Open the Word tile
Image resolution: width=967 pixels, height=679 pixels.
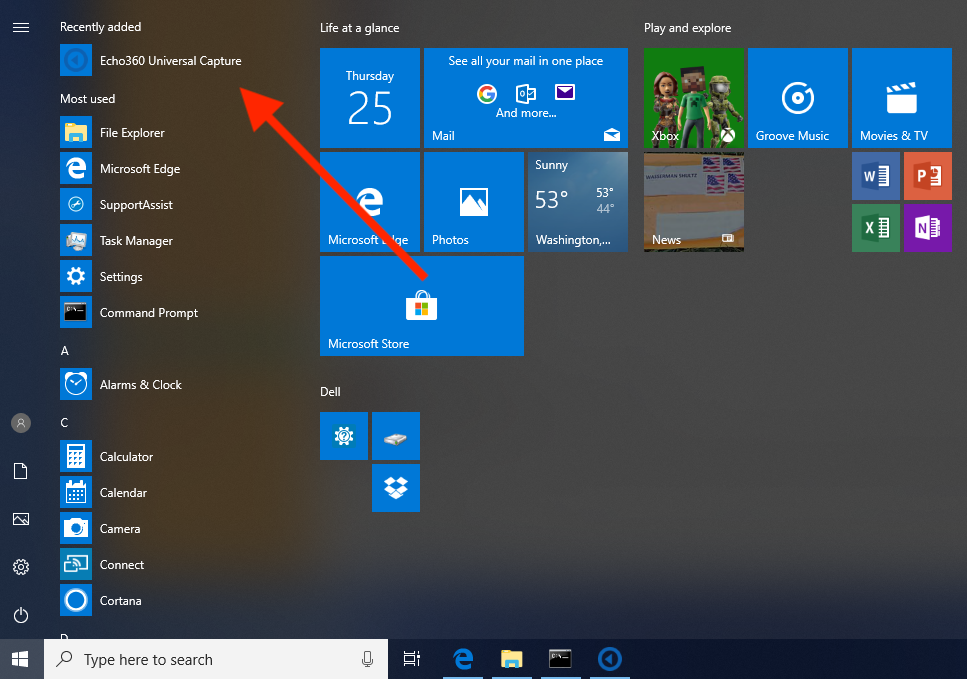pyautogui.click(x=876, y=177)
